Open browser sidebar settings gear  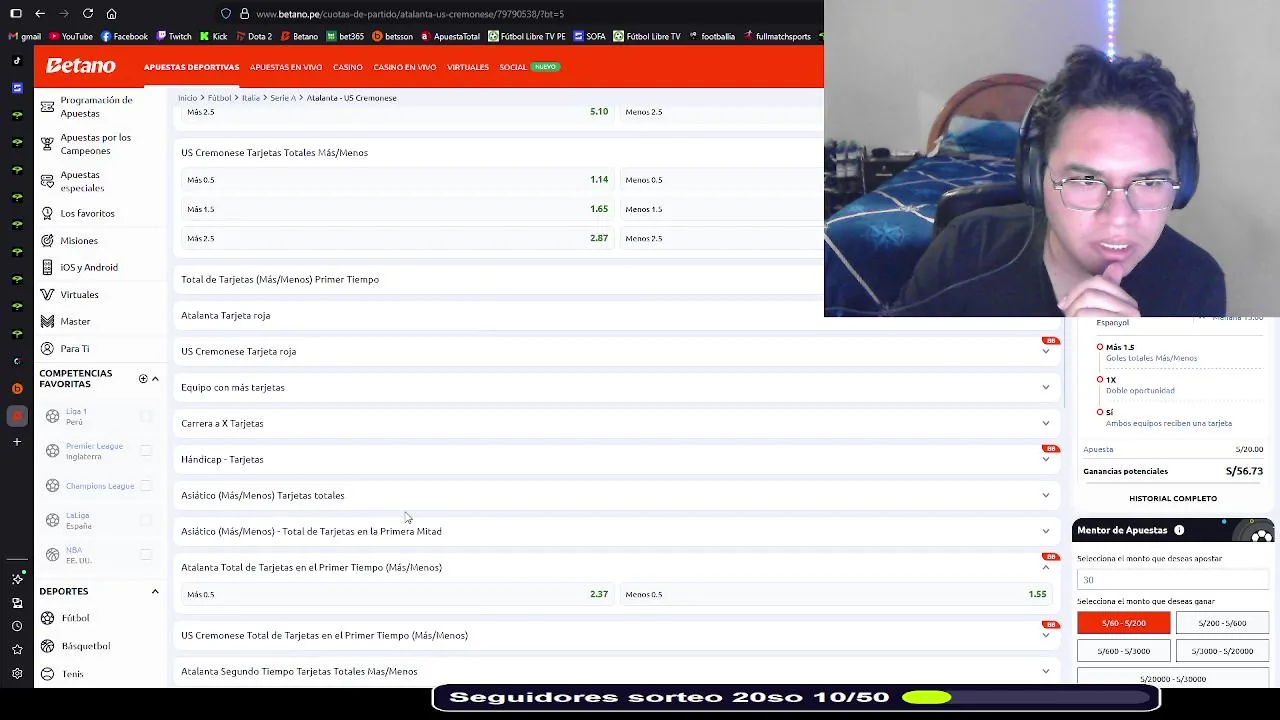coord(17,674)
